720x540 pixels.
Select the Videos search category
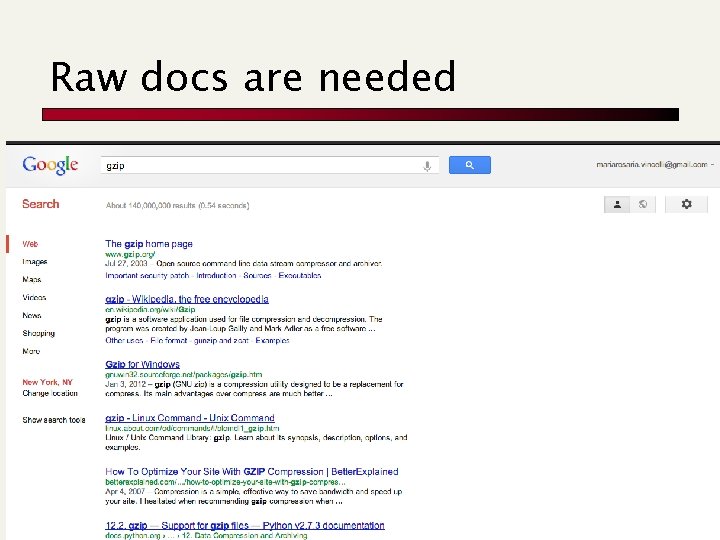[x=34, y=298]
